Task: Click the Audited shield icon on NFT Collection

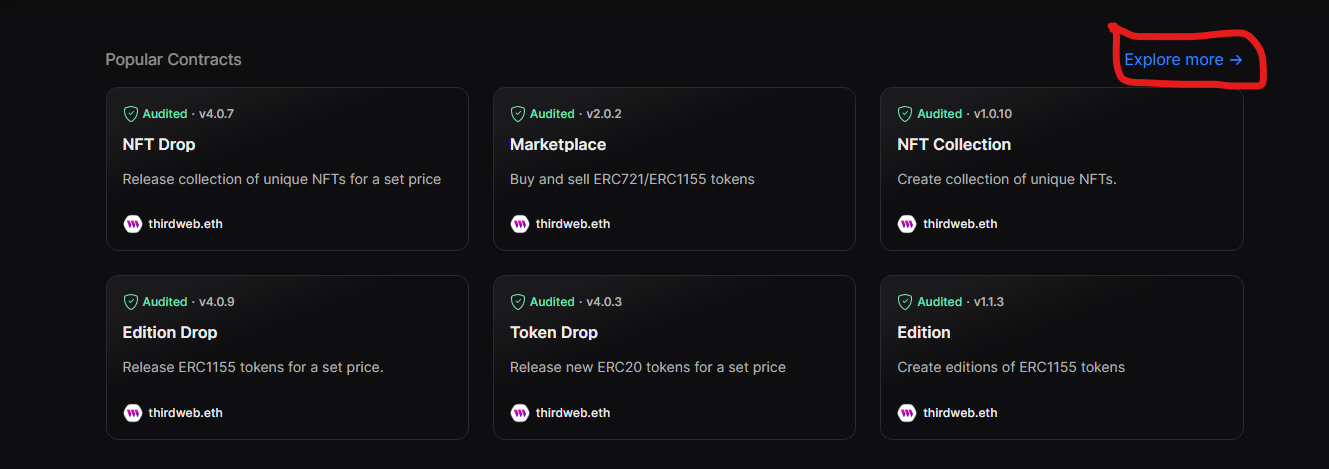Action: [x=905, y=114]
